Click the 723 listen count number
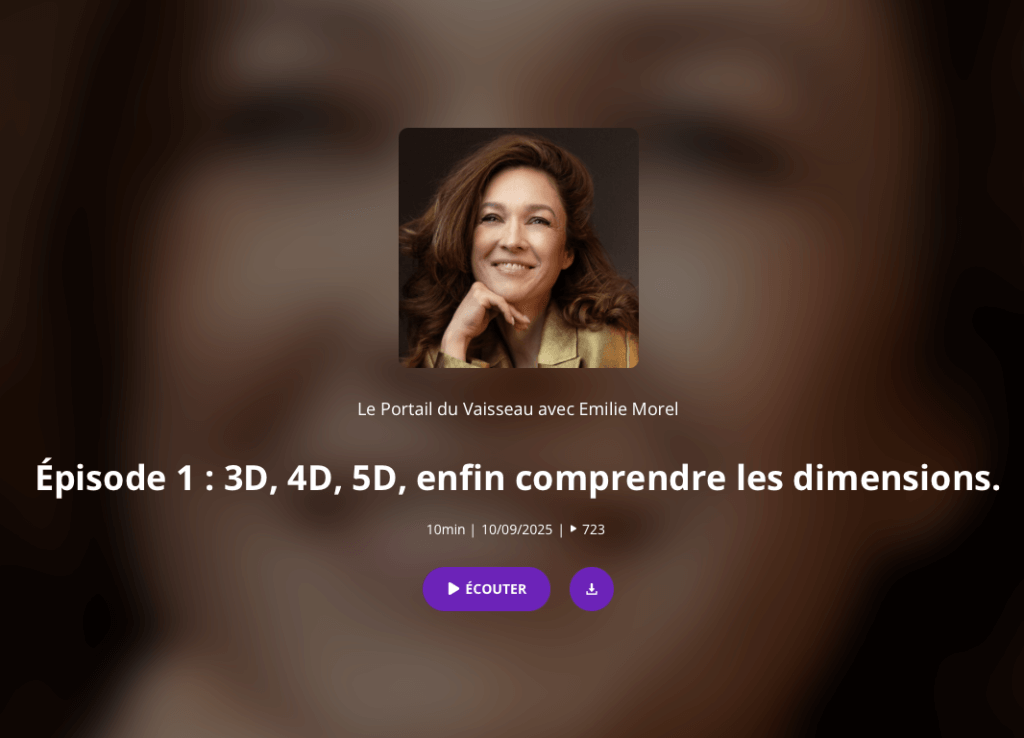Screen dimensions: 1024x738 tap(593, 530)
